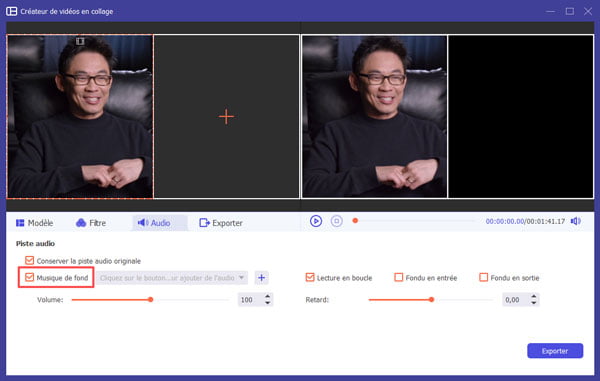
Task: Toggle Conserver la piste audio originale checkbox
Action: [29, 261]
